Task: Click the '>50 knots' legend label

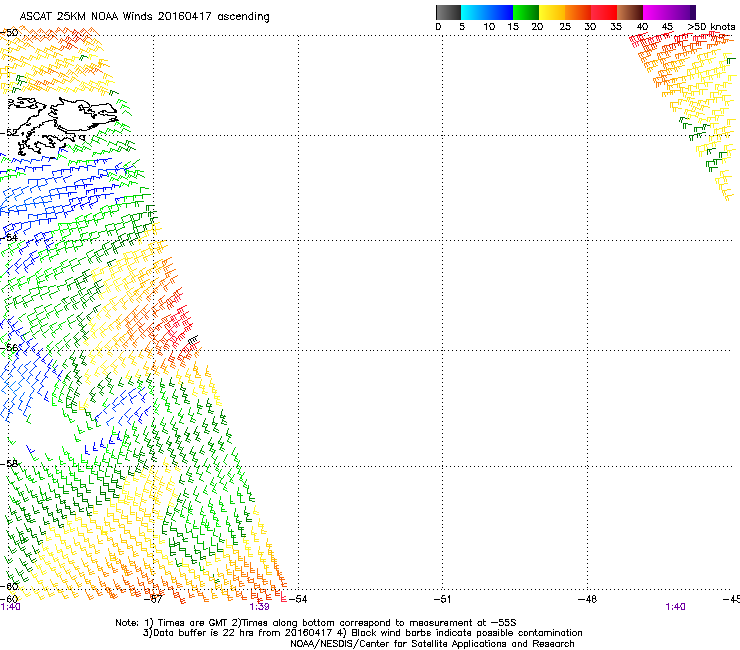Action: click(711, 27)
